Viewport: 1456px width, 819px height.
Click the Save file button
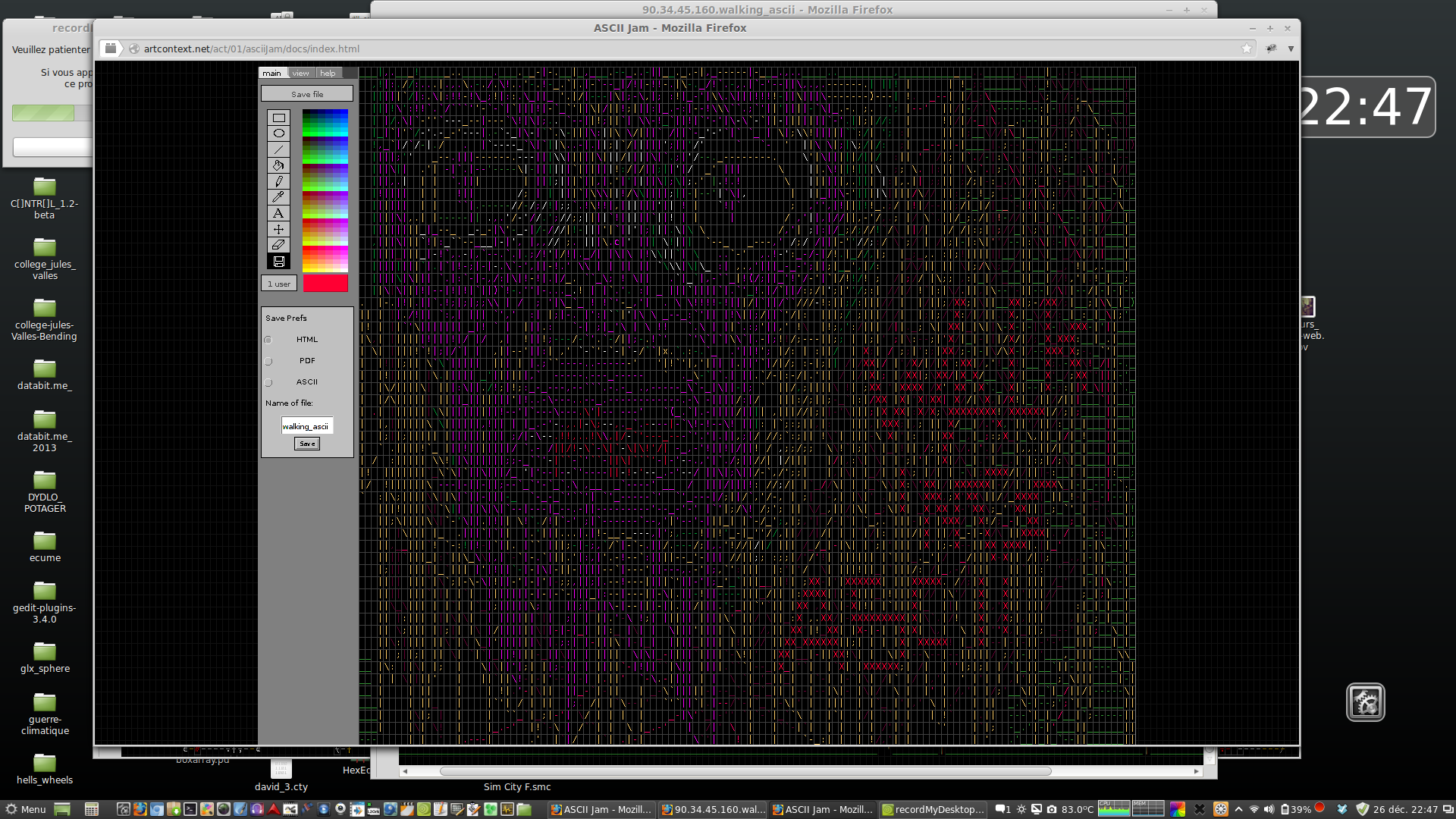click(x=307, y=94)
